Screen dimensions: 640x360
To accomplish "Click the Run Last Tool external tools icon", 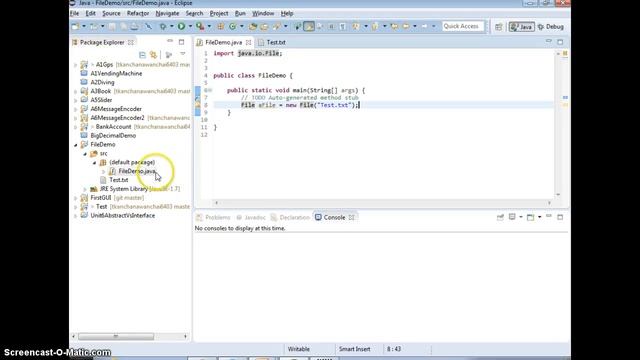I will pos(200,27).
